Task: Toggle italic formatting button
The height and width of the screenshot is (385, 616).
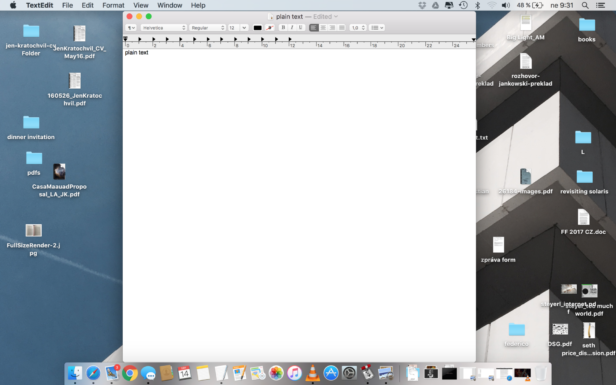Action: tap(292, 28)
